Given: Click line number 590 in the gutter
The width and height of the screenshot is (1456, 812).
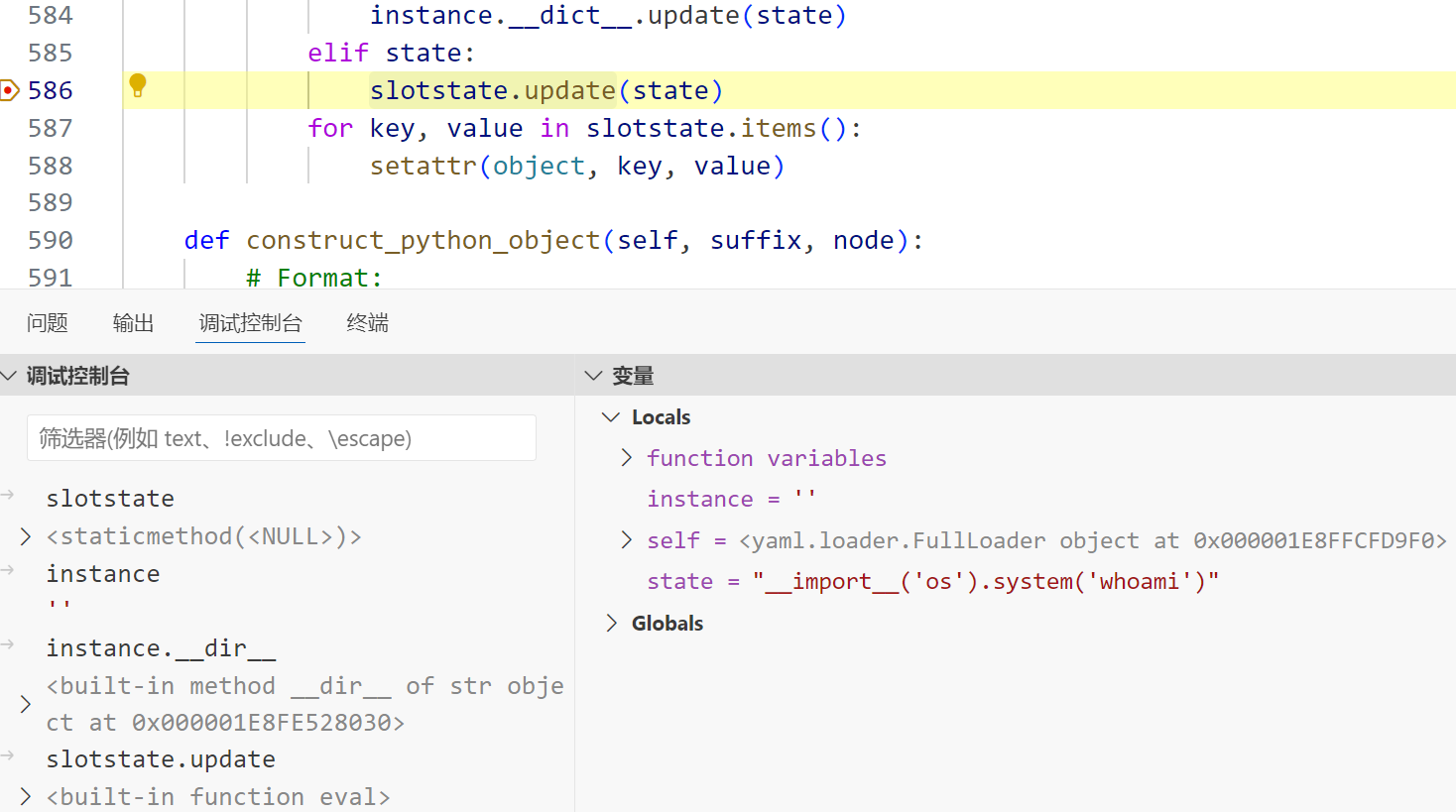Looking at the screenshot, I should pos(50,240).
